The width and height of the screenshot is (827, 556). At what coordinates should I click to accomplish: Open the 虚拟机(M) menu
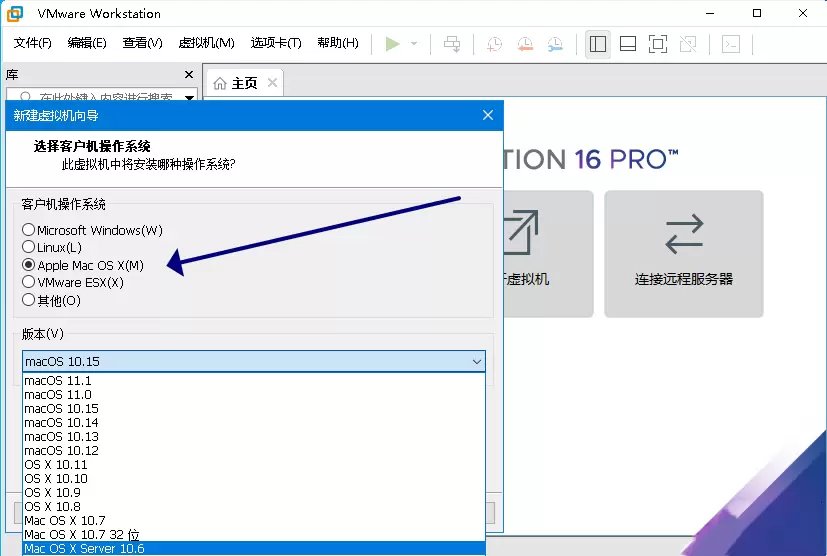point(206,43)
